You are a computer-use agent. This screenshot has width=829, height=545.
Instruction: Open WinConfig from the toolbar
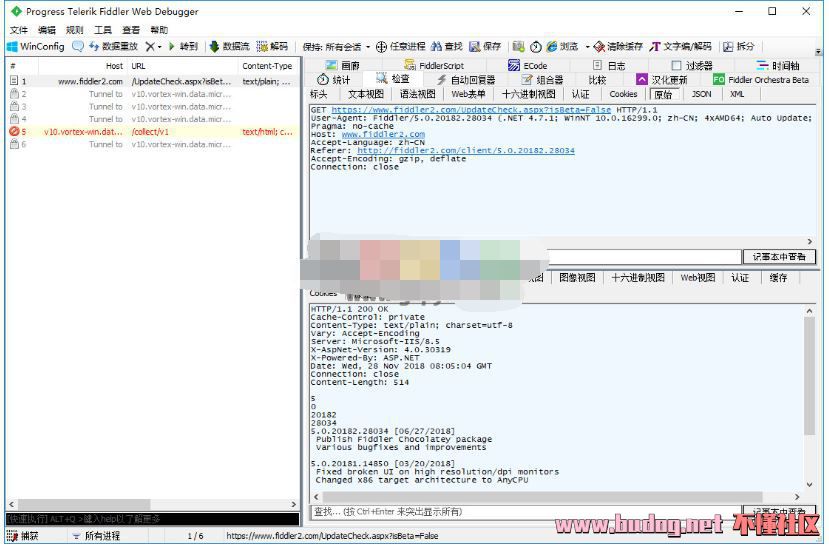click(36, 47)
